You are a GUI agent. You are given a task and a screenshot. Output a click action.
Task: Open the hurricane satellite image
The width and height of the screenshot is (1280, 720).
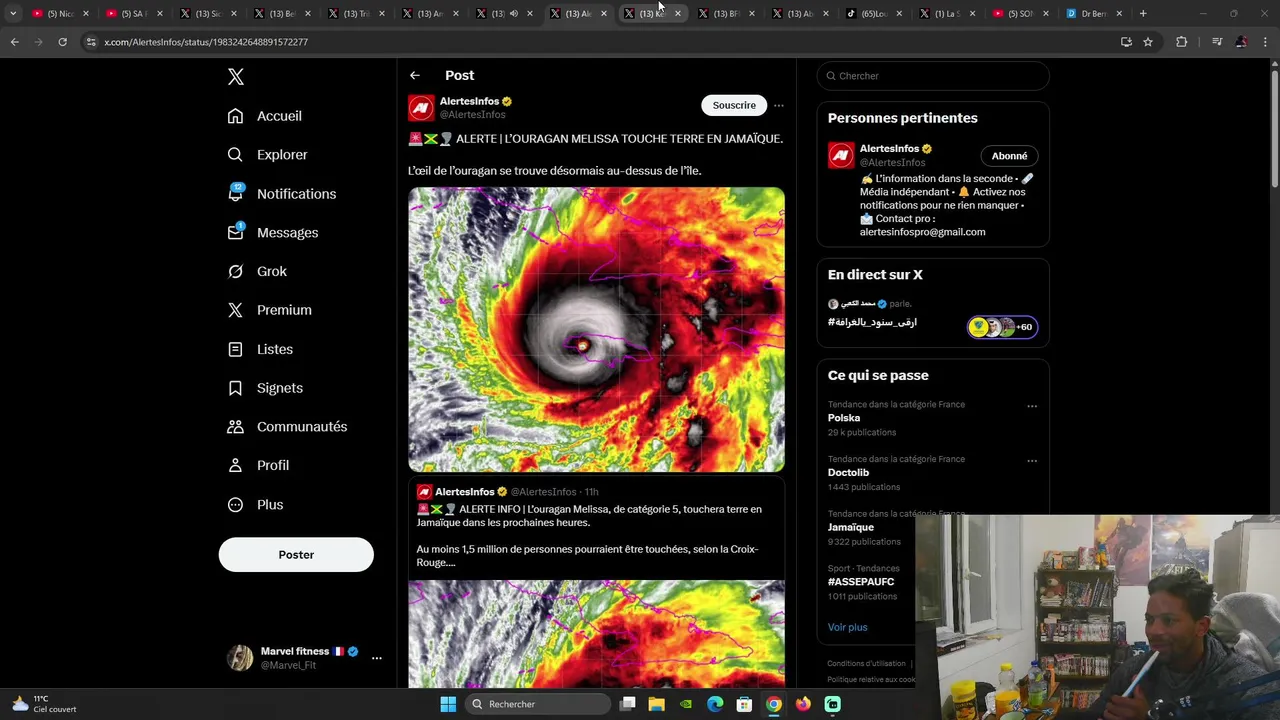click(x=596, y=329)
